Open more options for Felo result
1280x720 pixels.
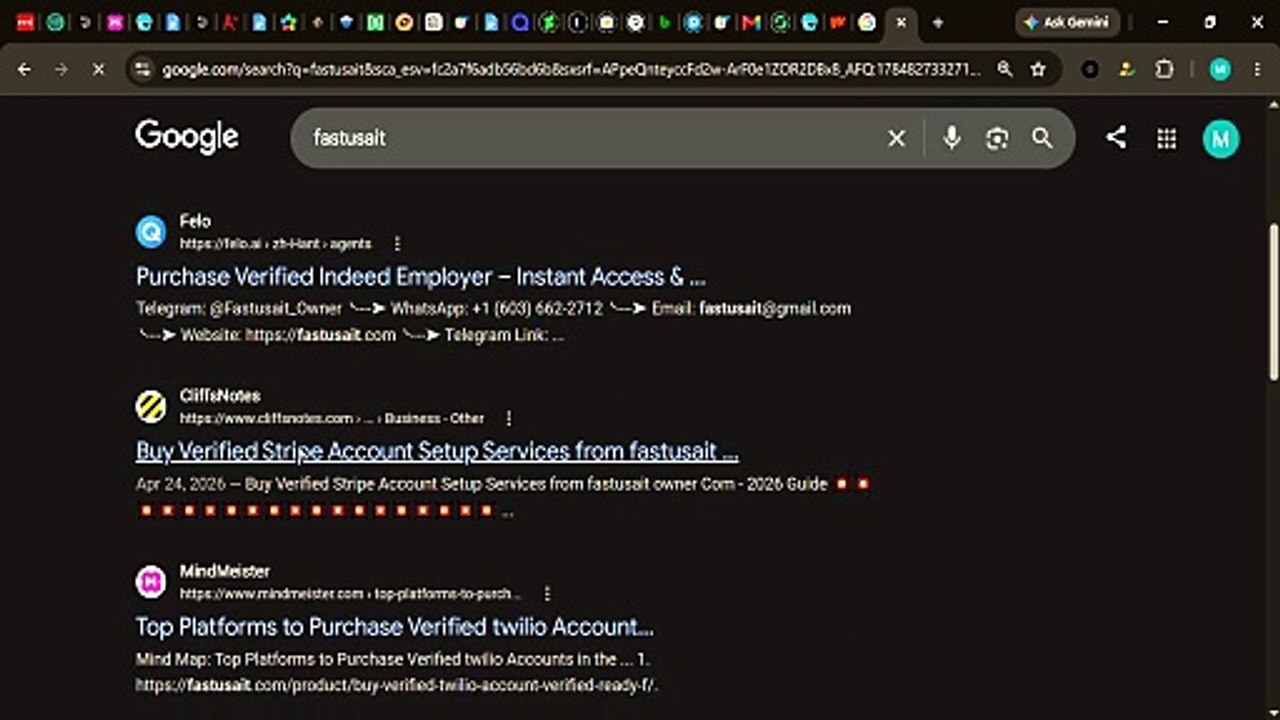pos(397,243)
